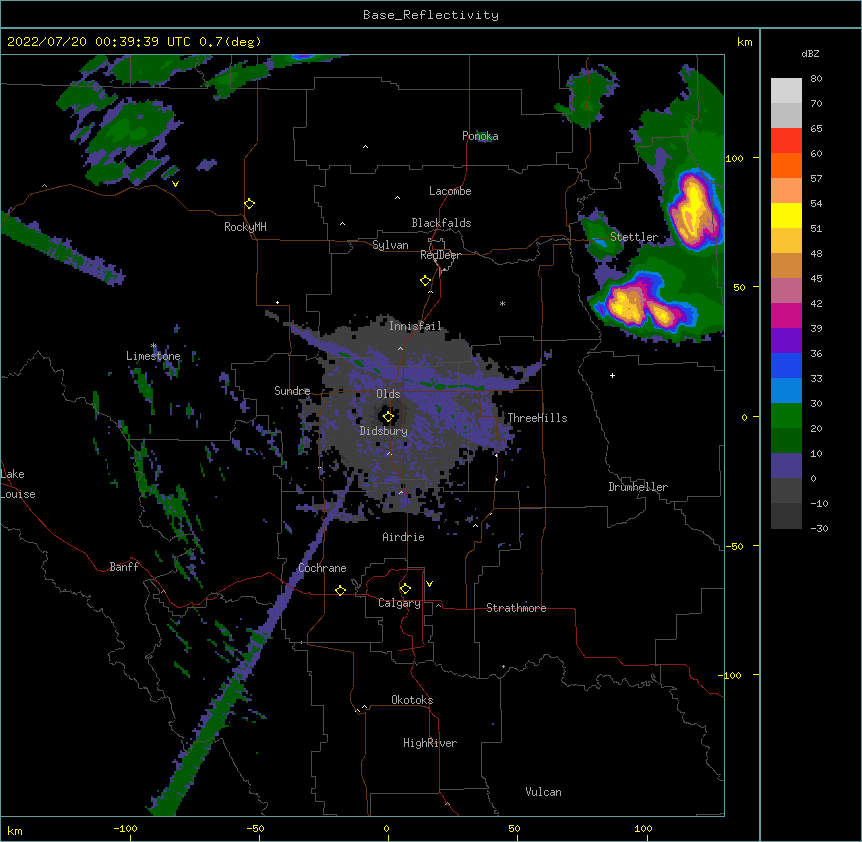This screenshot has height=842, width=862.
Task: Pick the blue 33-36 dBZ legend swatch
Action: click(x=786, y=365)
